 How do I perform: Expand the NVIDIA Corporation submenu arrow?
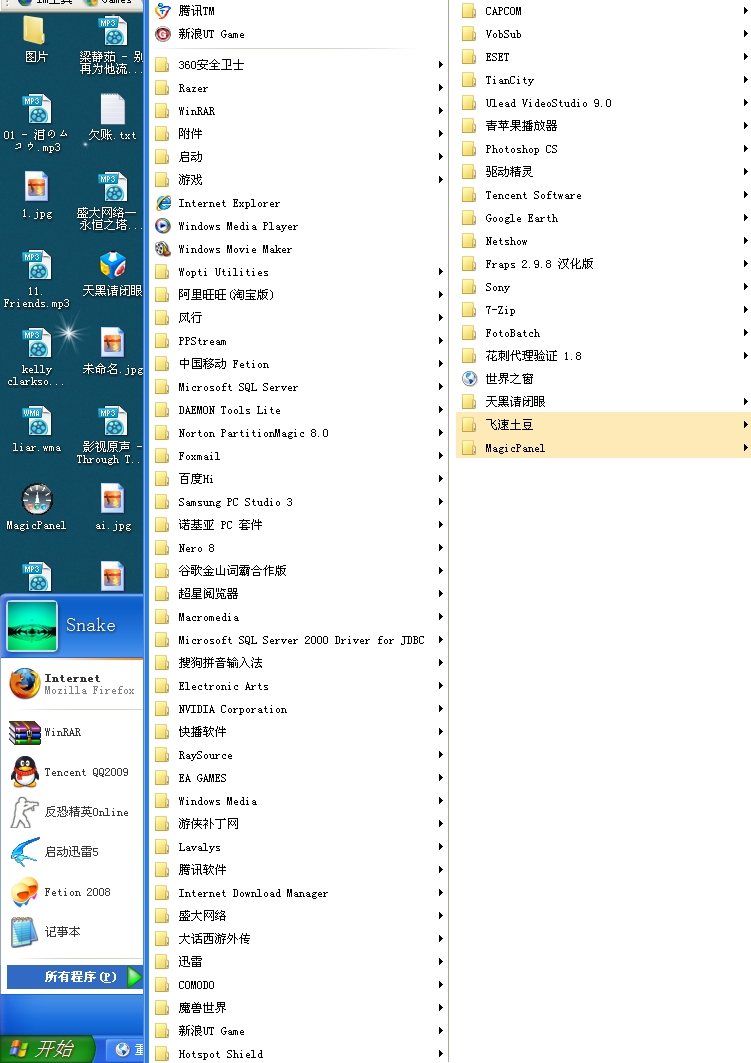coord(440,710)
